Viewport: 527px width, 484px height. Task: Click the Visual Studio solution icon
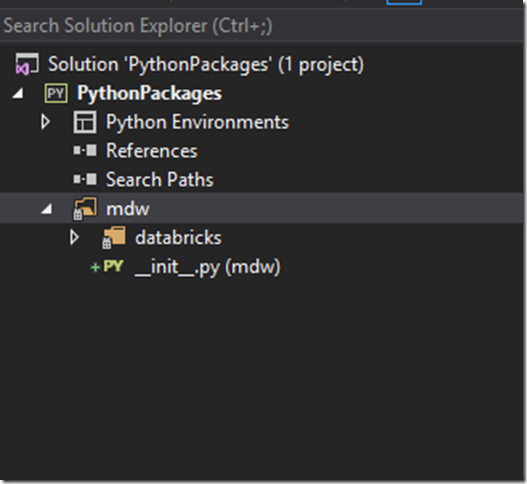[27, 64]
